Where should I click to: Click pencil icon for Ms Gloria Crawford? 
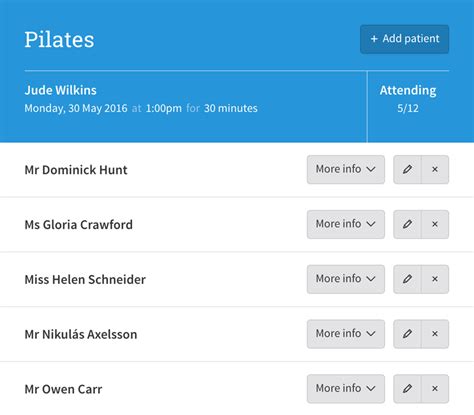[407, 224]
